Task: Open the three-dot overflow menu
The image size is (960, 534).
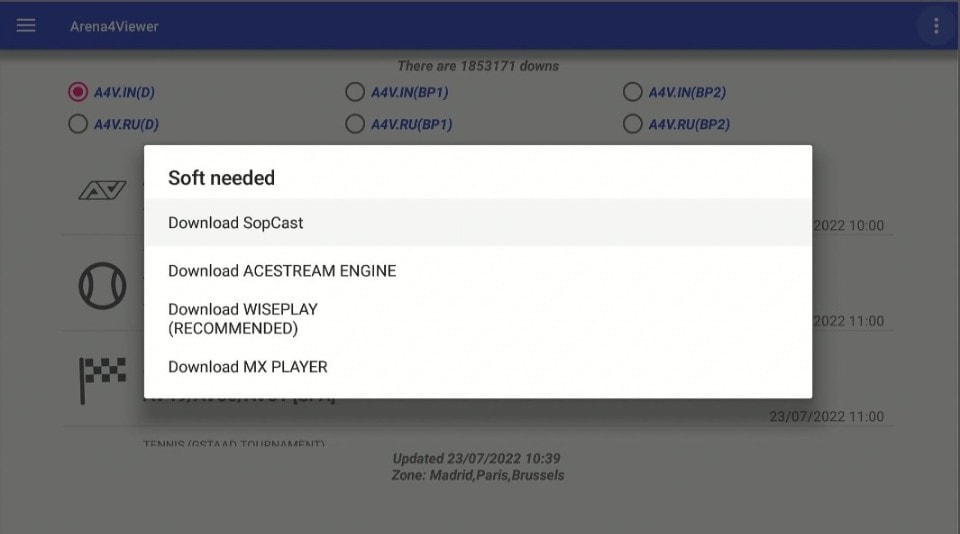Action: [x=936, y=26]
